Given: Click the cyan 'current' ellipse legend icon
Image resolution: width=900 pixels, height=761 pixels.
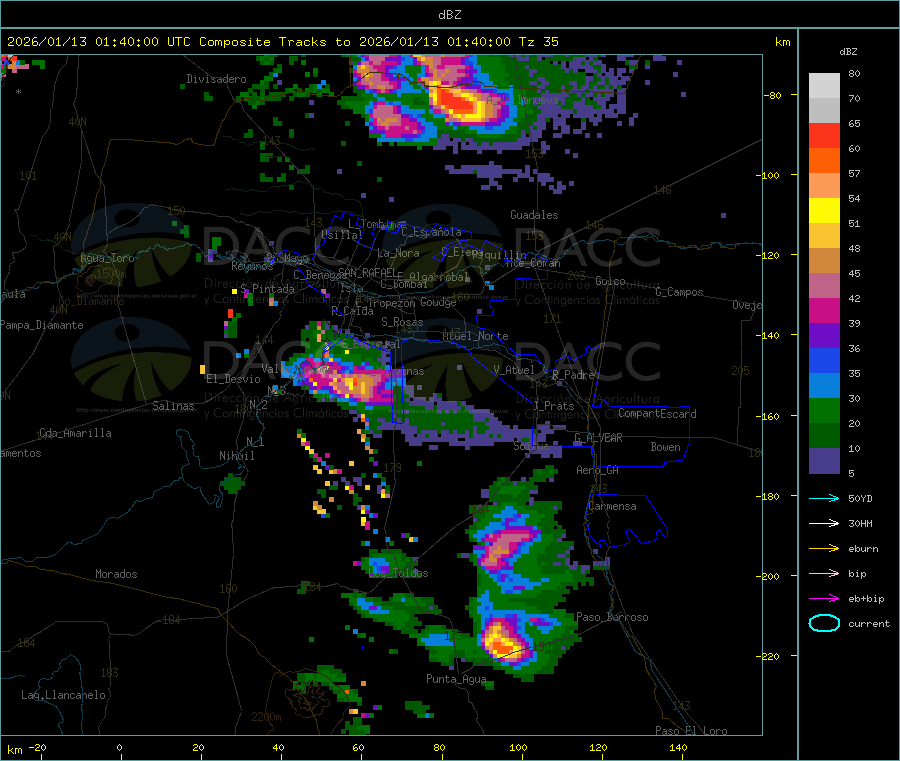Looking at the screenshot, I should coord(824,623).
